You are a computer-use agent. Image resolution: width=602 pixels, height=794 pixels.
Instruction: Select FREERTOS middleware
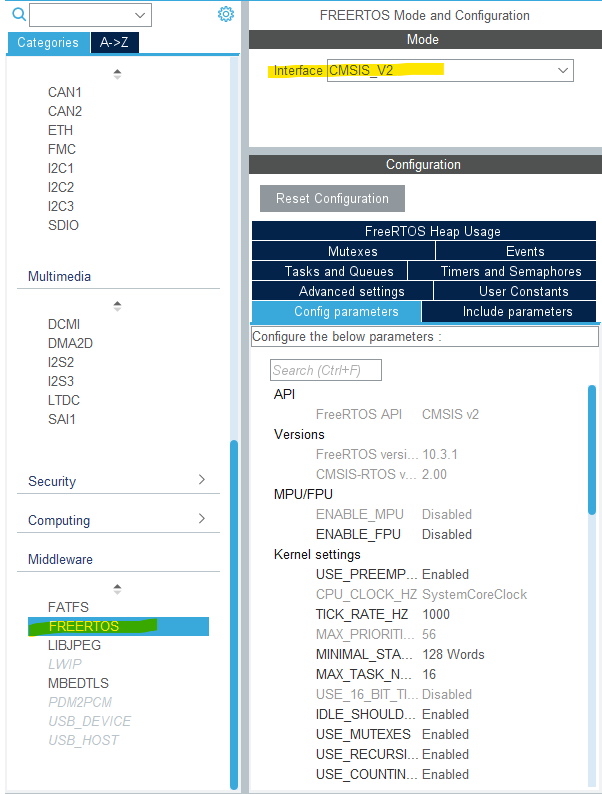(x=118, y=626)
